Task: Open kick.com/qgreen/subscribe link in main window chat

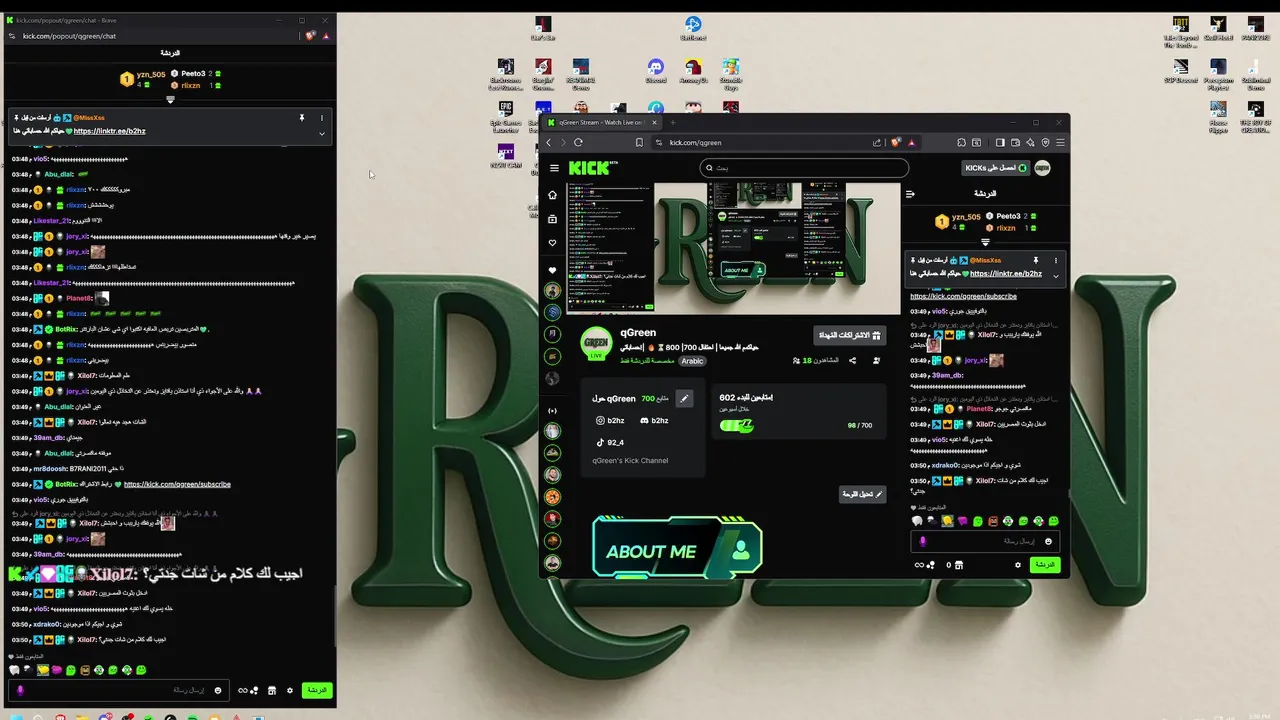Action: coord(963,296)
